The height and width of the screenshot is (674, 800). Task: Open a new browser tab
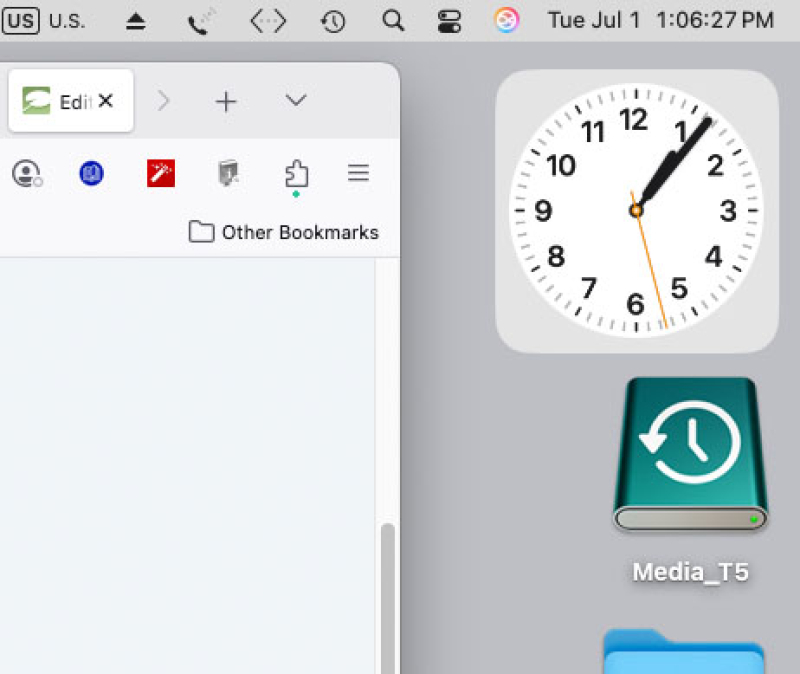point(227,101)
